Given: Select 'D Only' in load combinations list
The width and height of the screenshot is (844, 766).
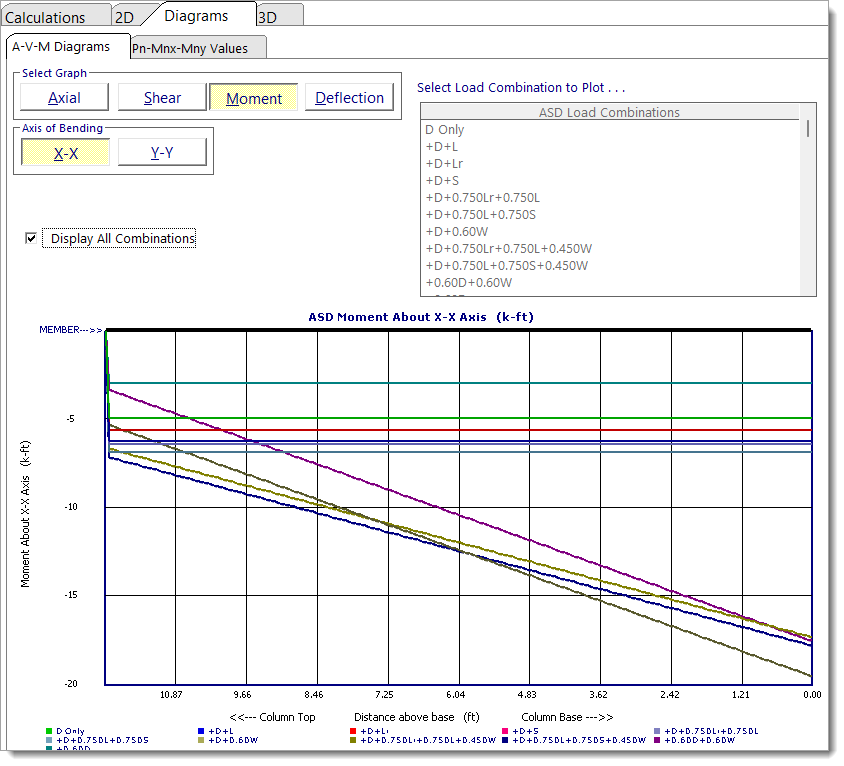Looking at the screenshot, I should (445, 130).
